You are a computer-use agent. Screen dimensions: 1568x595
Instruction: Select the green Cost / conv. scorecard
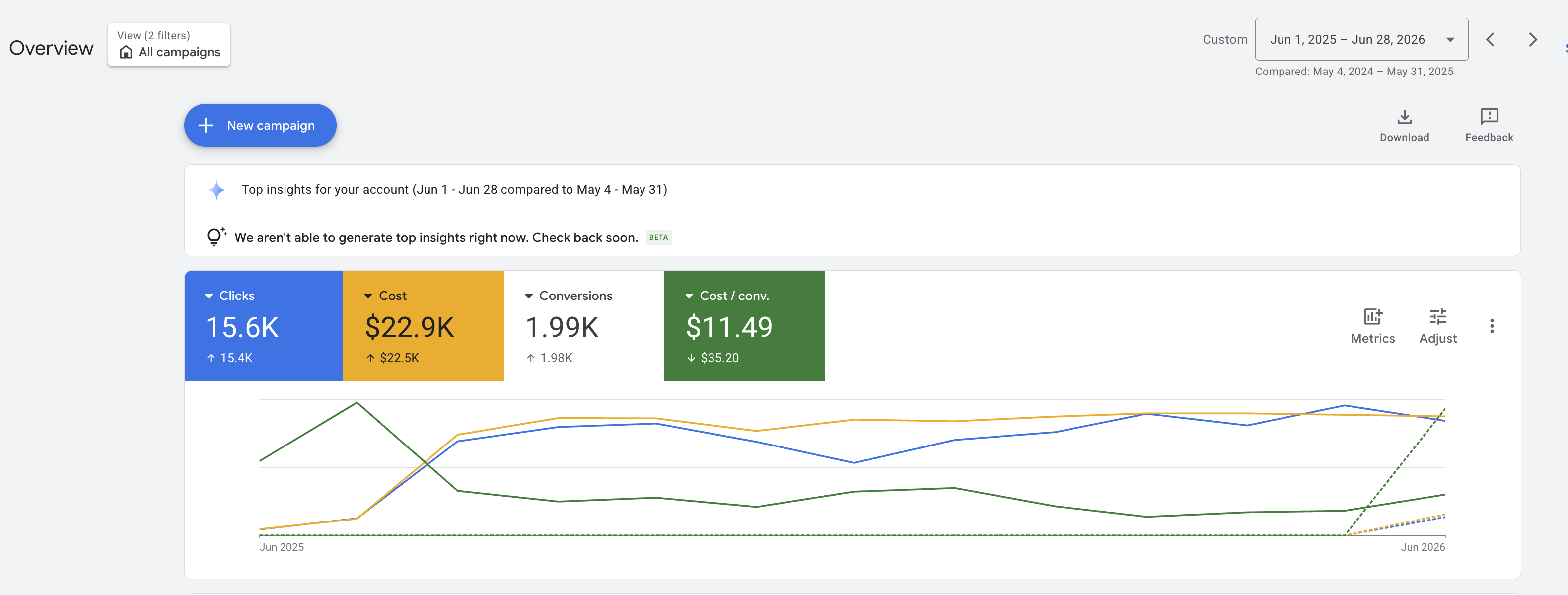click(744, 326)
